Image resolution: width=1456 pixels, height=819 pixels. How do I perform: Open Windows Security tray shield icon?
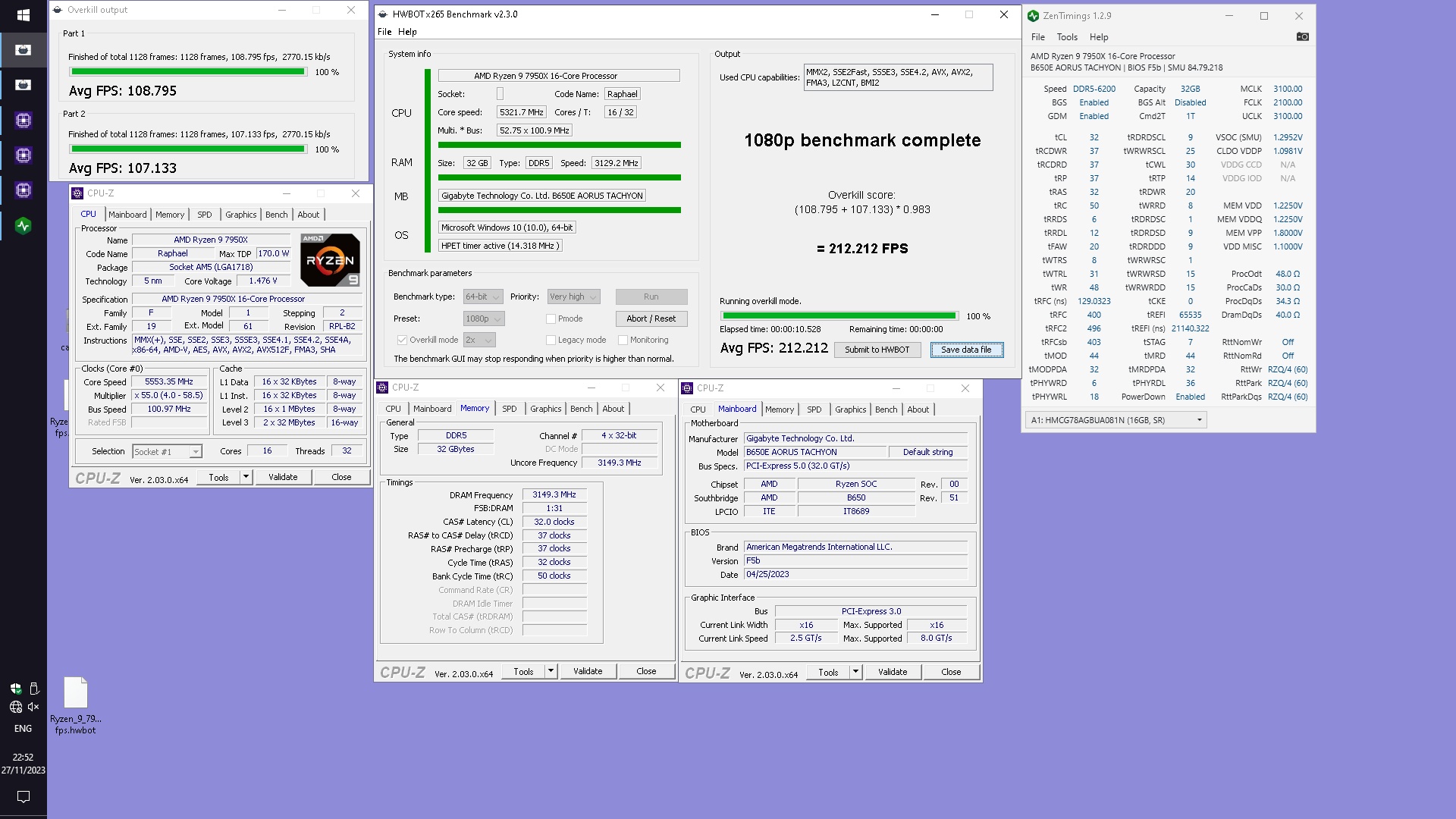point(15,689)
